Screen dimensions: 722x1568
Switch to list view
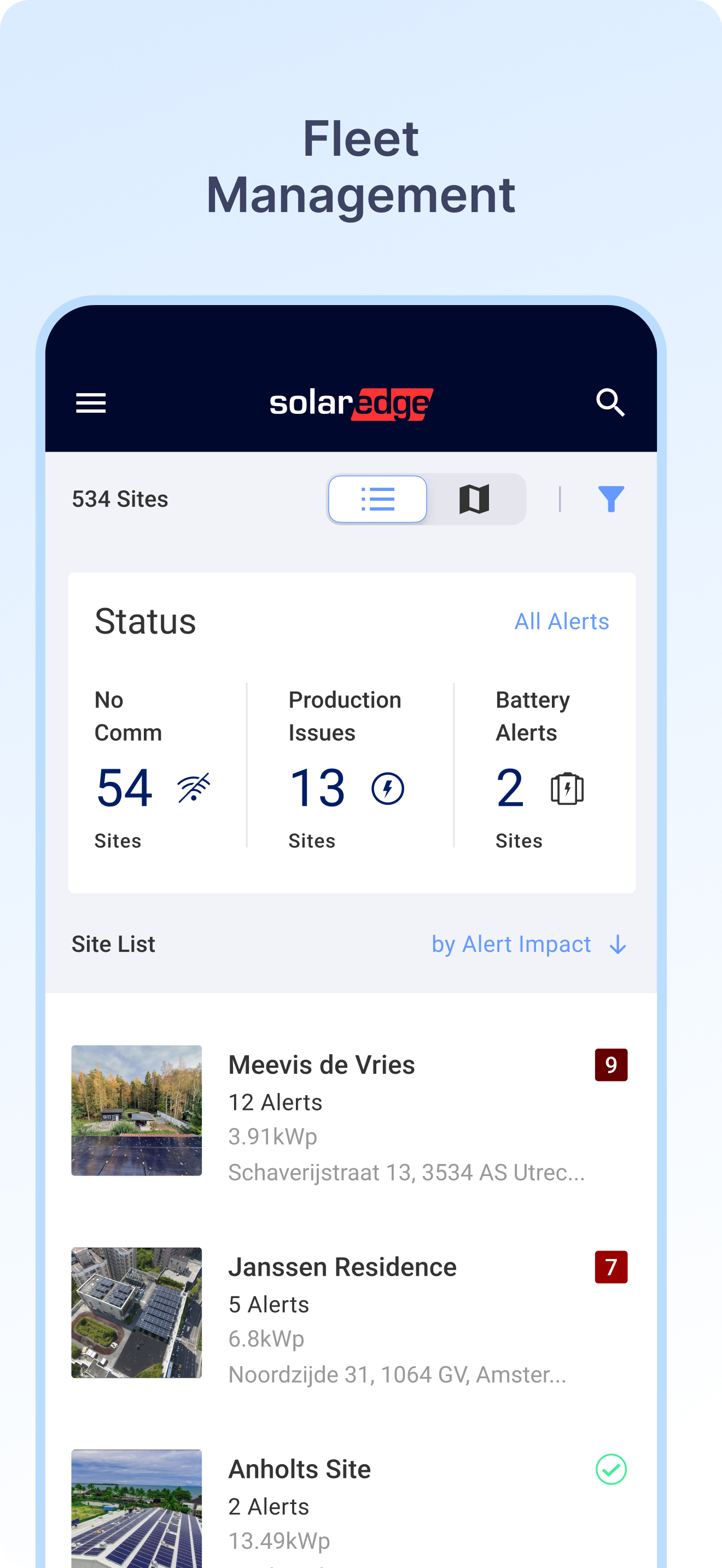pos(377,499)
